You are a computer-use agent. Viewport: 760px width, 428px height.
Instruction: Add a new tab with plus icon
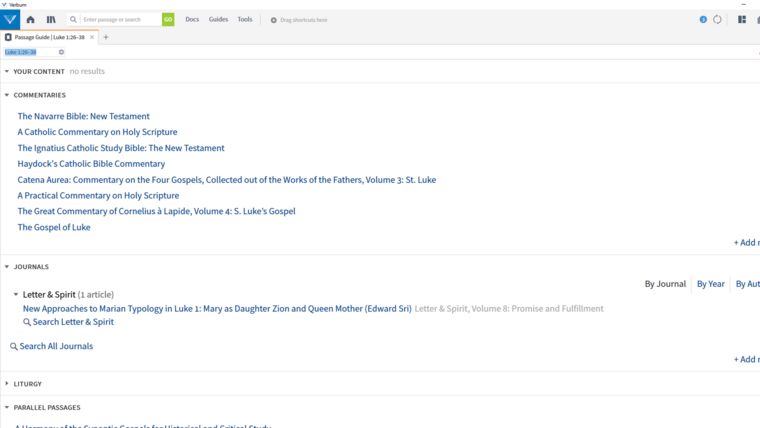coord(106,37)
